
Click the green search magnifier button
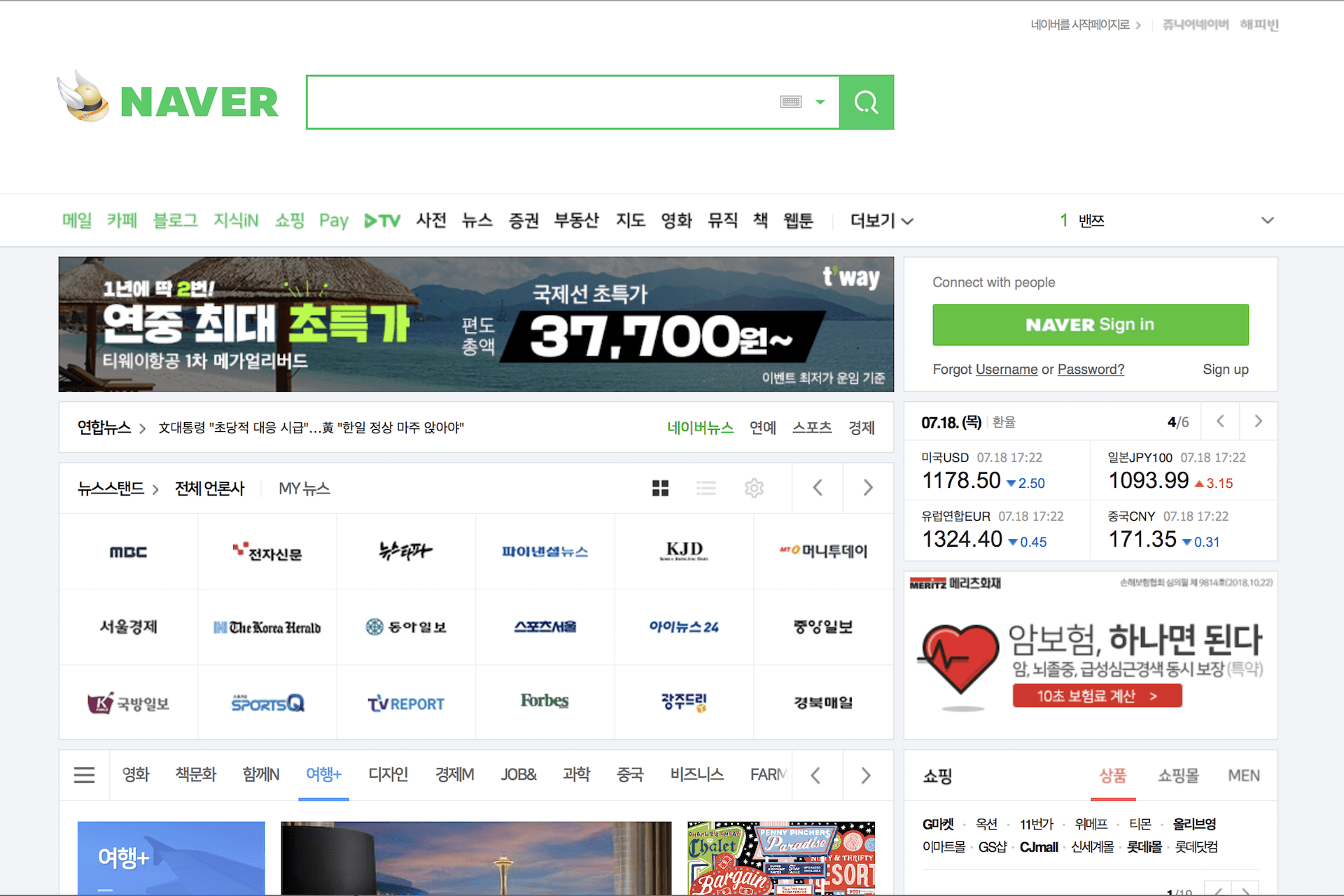click(x=866, y=102)
